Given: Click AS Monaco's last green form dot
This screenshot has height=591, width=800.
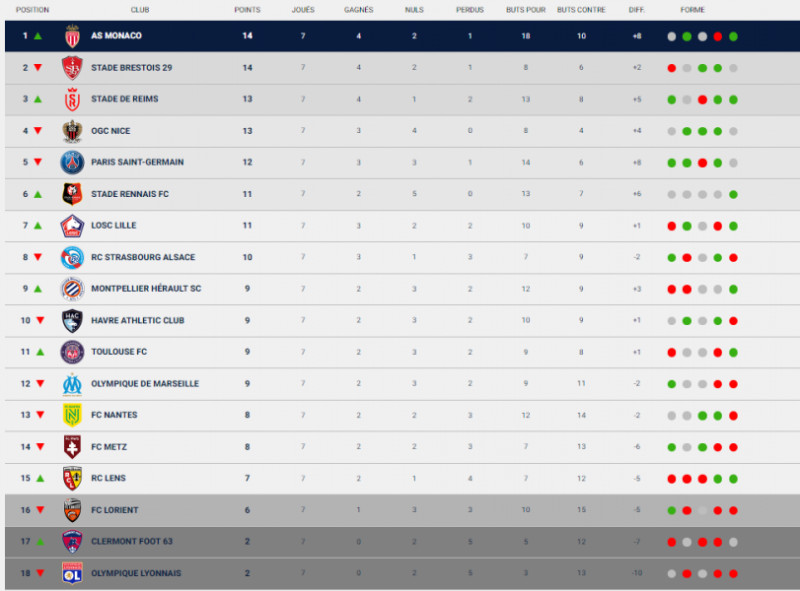Looking at the screenshot, I should point(733,37).
